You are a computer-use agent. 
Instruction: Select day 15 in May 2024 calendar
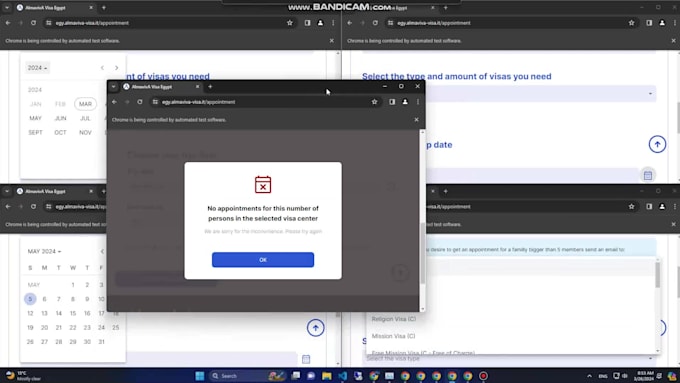coord(73,313)
